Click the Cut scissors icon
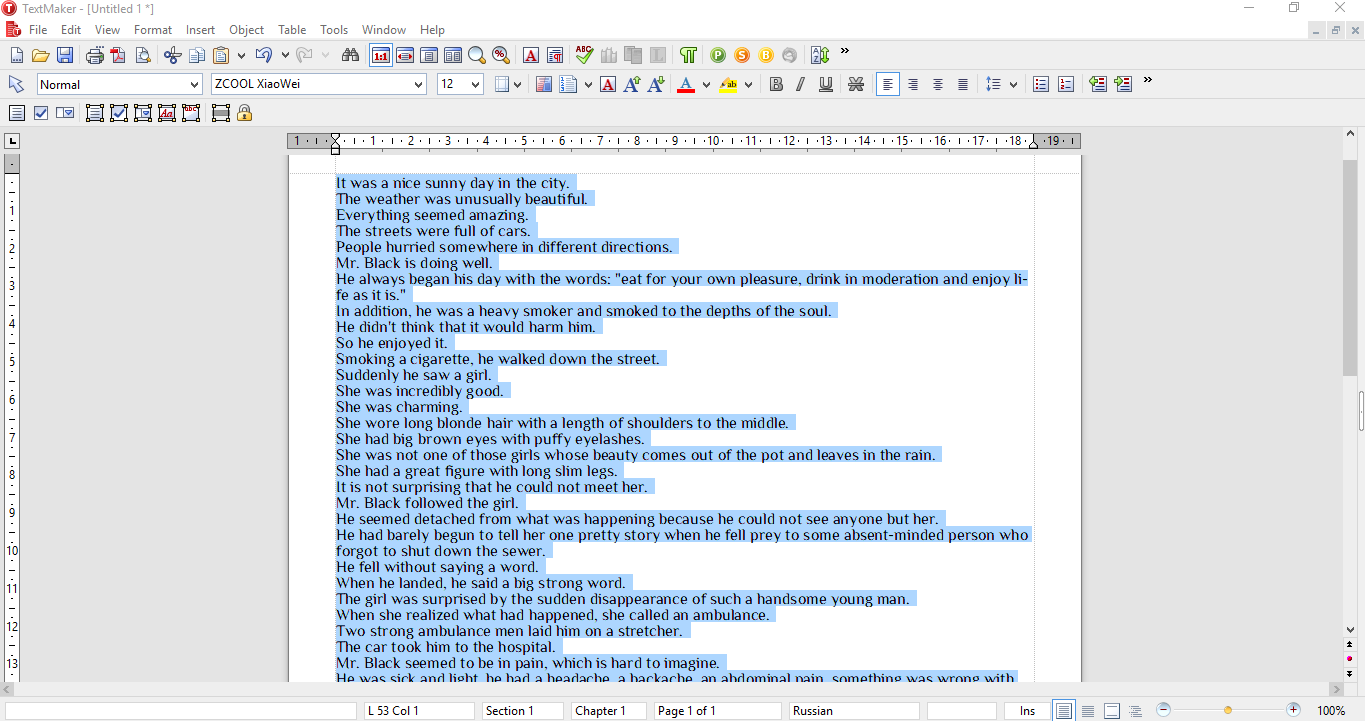The image size is (1365, 721). point(172,56)
